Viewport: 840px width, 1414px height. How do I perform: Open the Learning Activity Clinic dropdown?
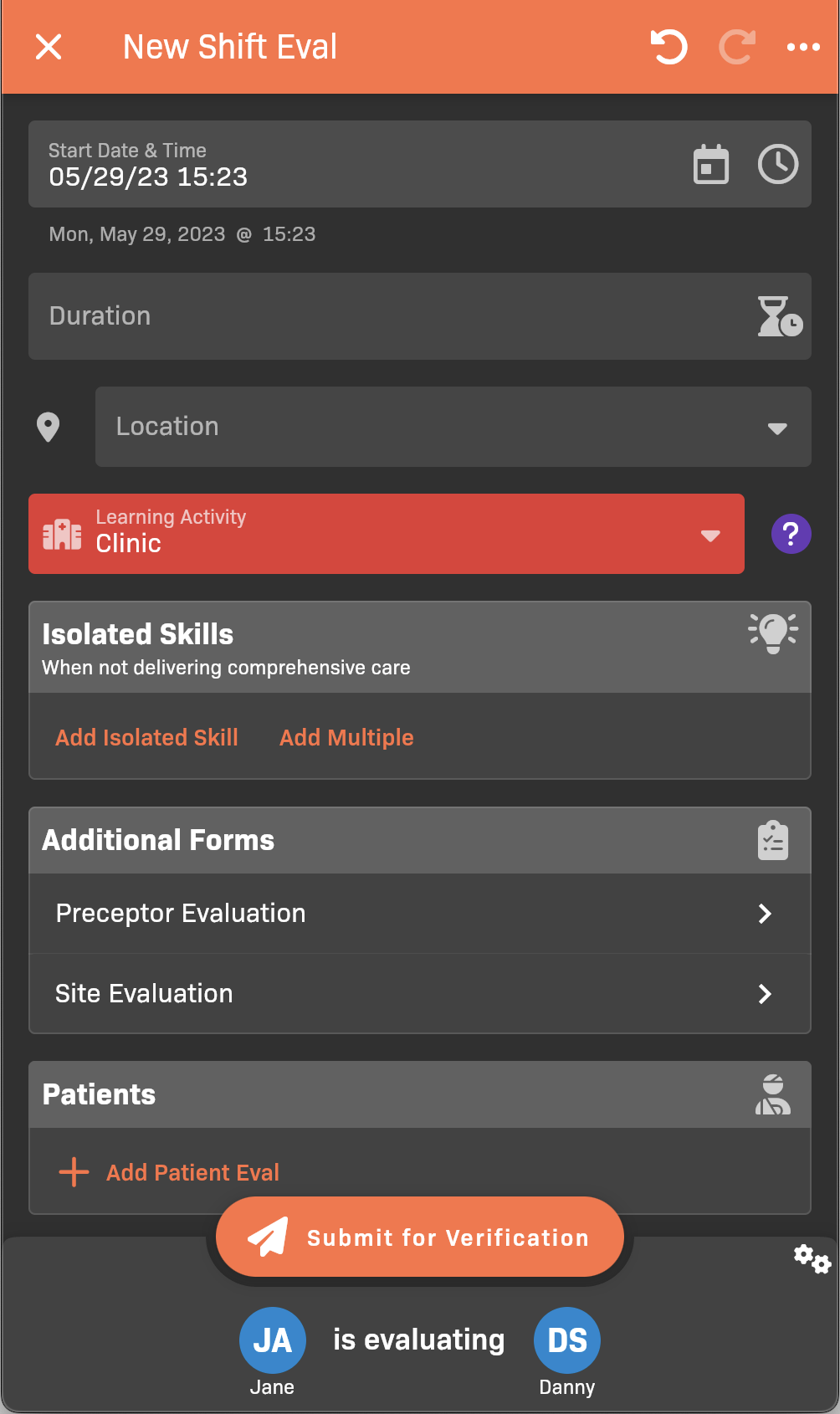pos(386,534)
